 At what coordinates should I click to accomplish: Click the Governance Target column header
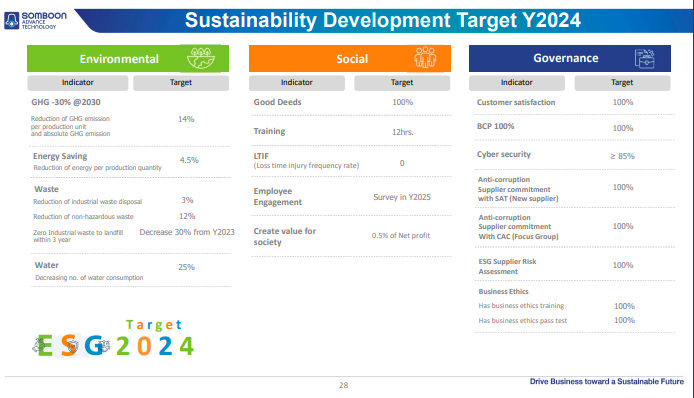tap(622, 83)
